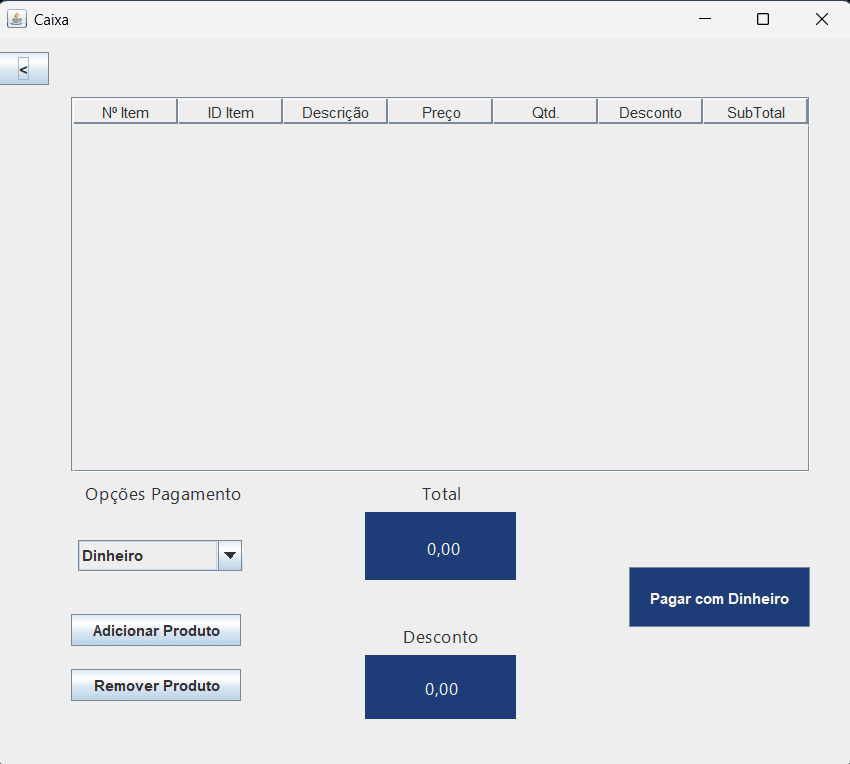This screenshot has width=850, height=764.
Task: Click the back arrow button
Action: pyautogui.click(x=23, y=69)
